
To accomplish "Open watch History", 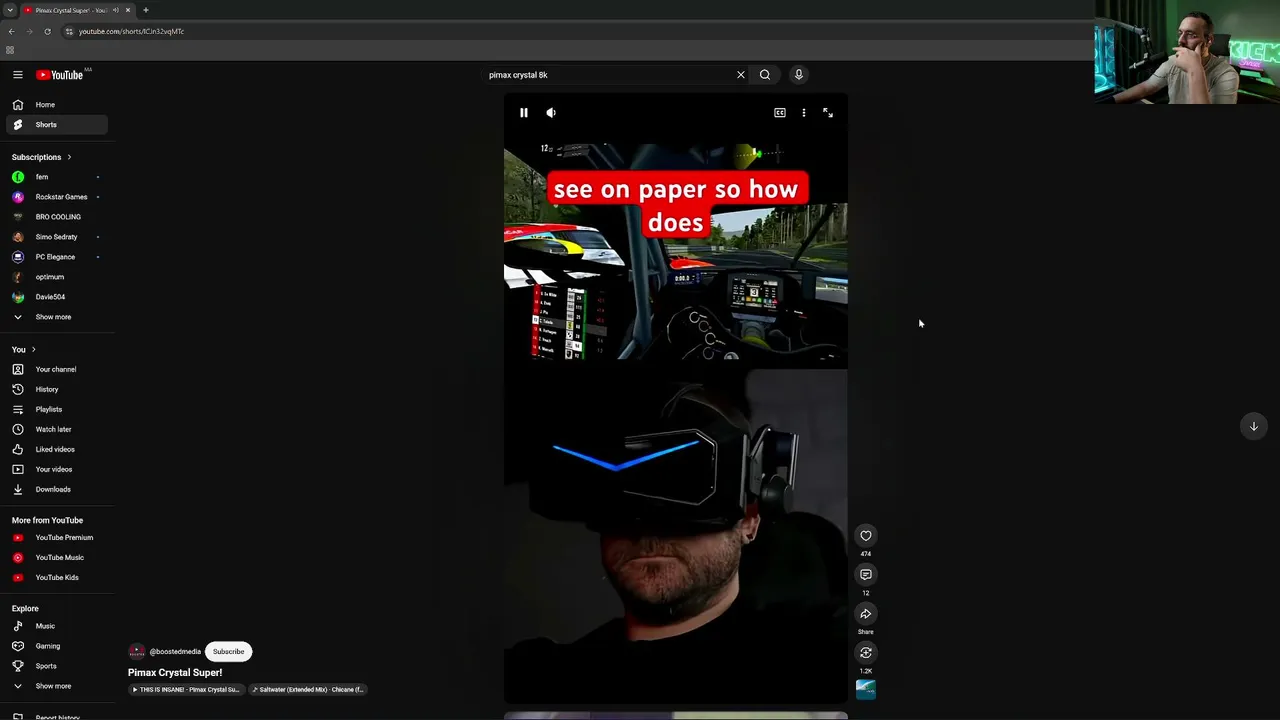I will coord(56,390).
